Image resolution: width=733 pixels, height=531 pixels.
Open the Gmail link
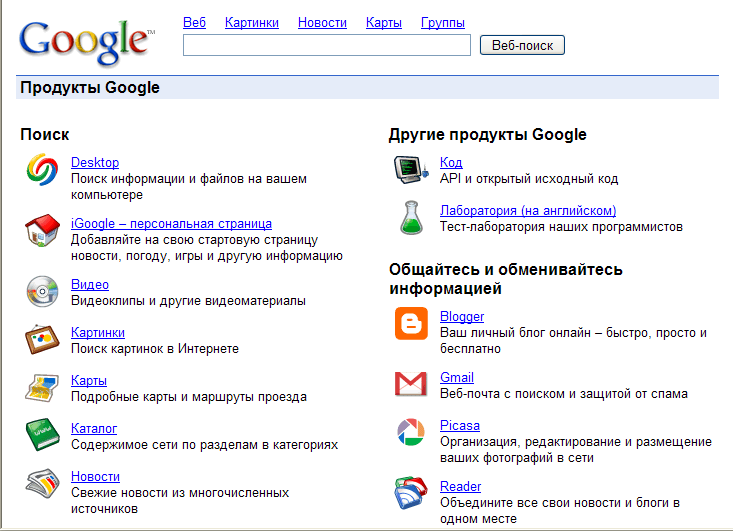tap(457, 377)
